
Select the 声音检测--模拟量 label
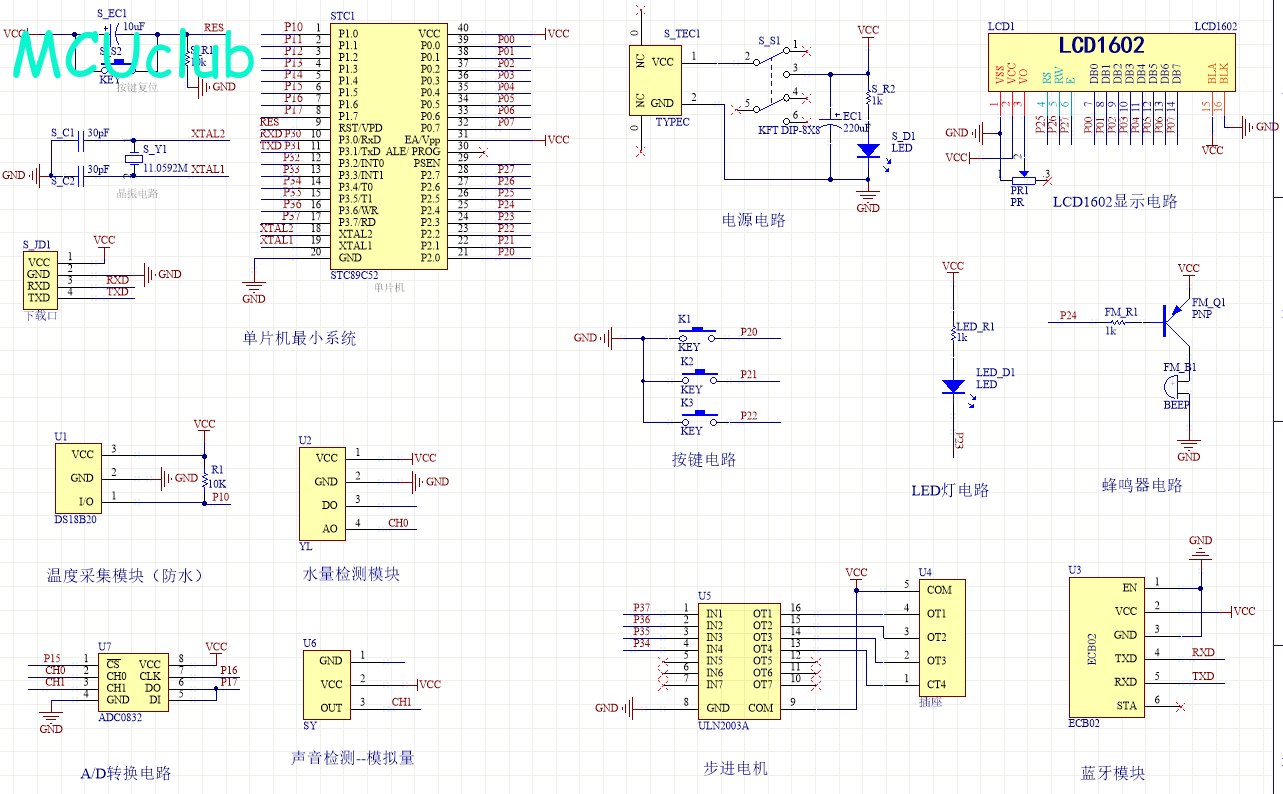click(x=353, y=758)
